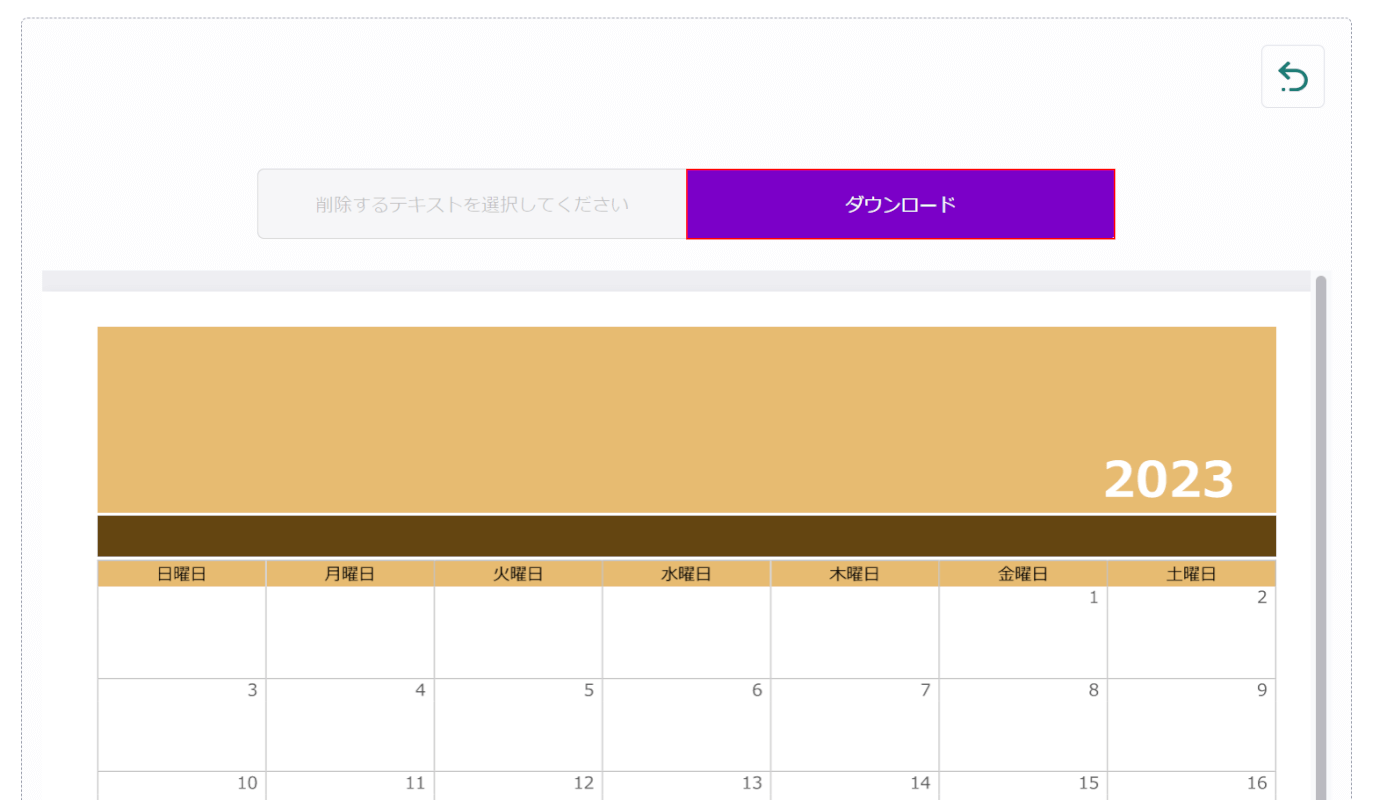Click the date number 11
1387x800 pixels.
(416, 783)
